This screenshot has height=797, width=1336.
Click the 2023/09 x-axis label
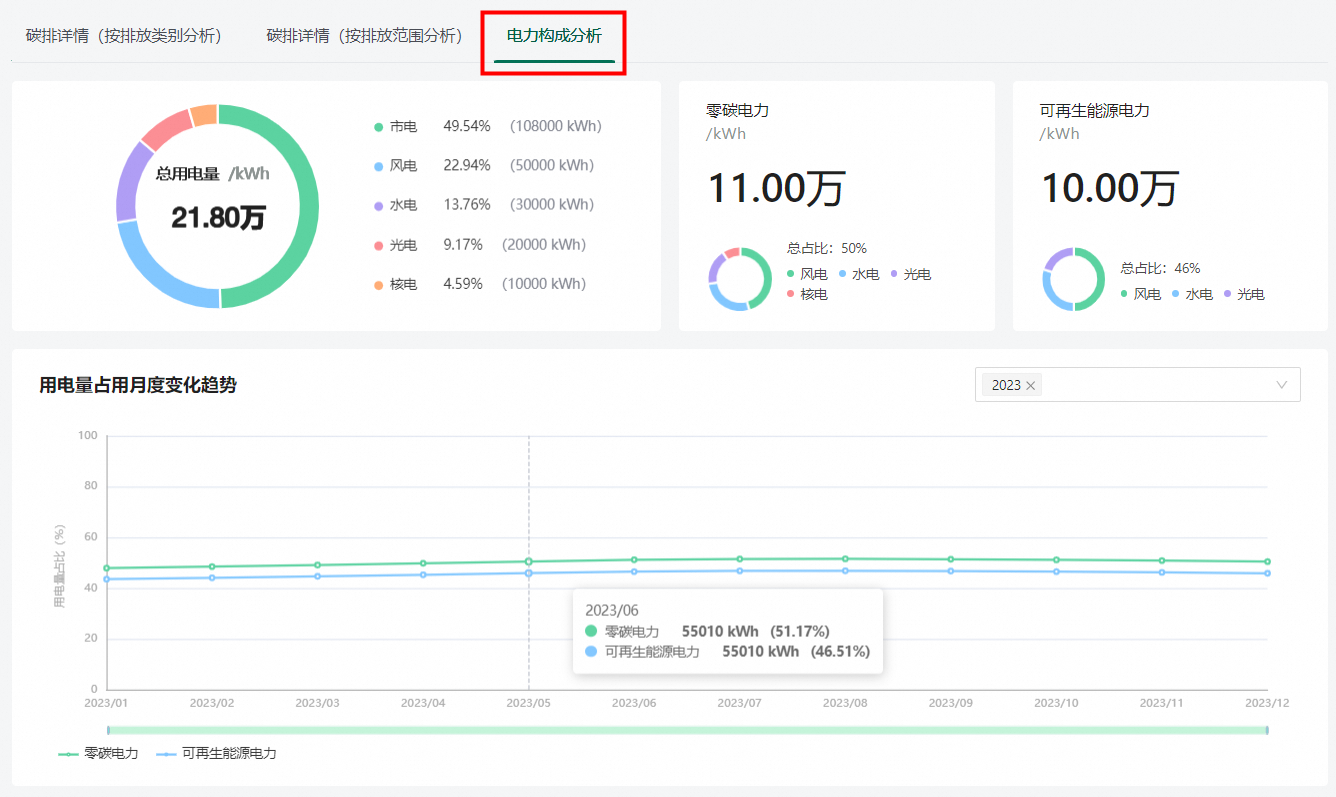click(951, 704)
